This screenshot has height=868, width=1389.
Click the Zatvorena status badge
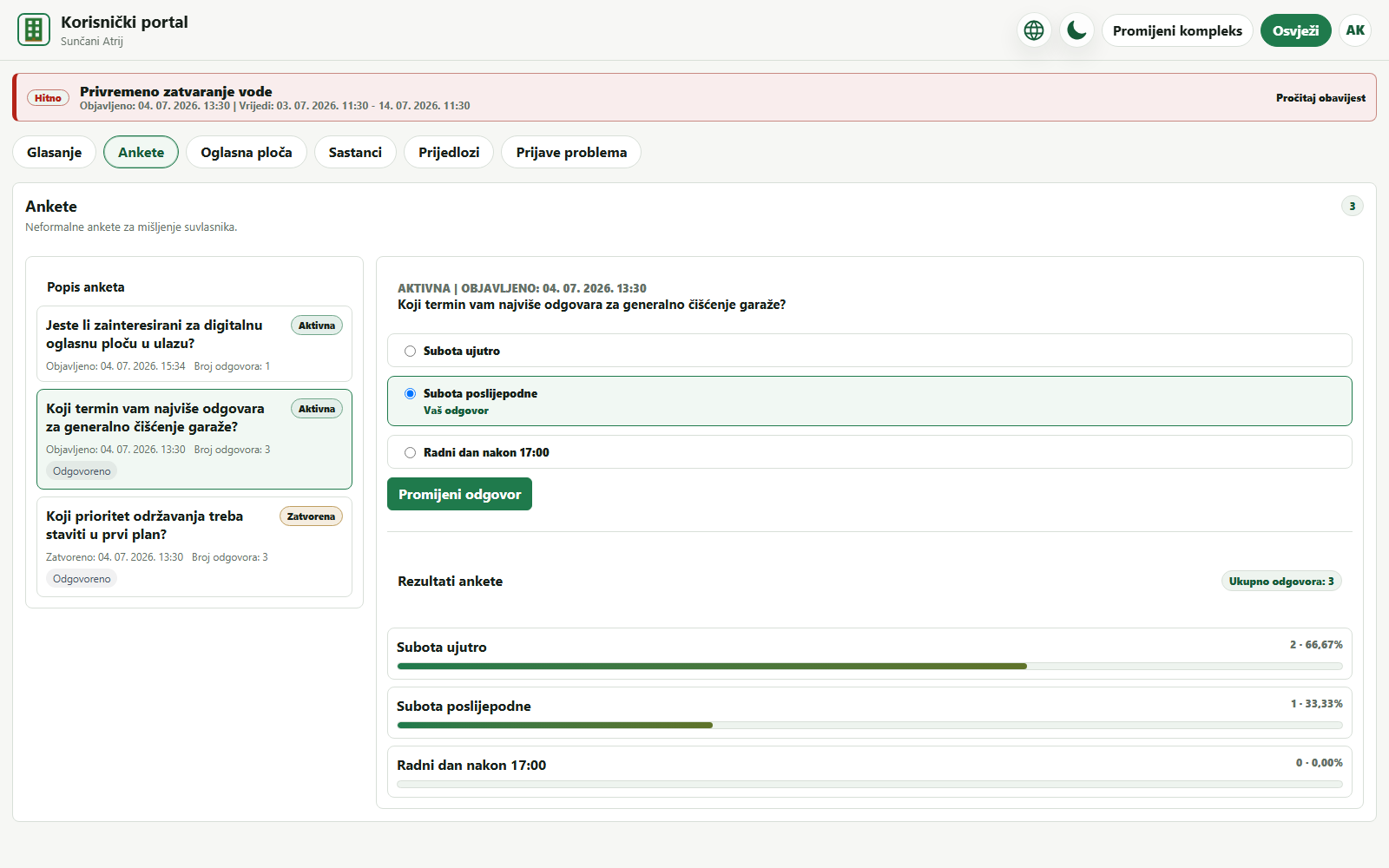coord(311,516)
